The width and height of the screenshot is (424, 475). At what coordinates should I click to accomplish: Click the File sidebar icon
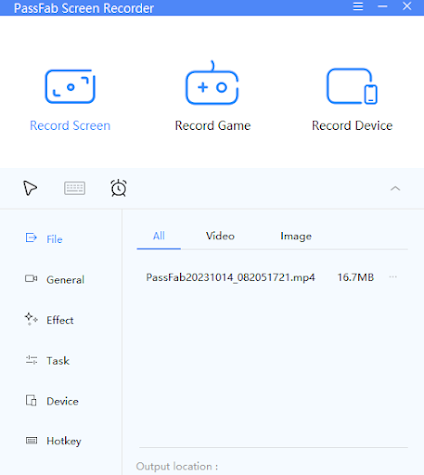tap(31, 238)
